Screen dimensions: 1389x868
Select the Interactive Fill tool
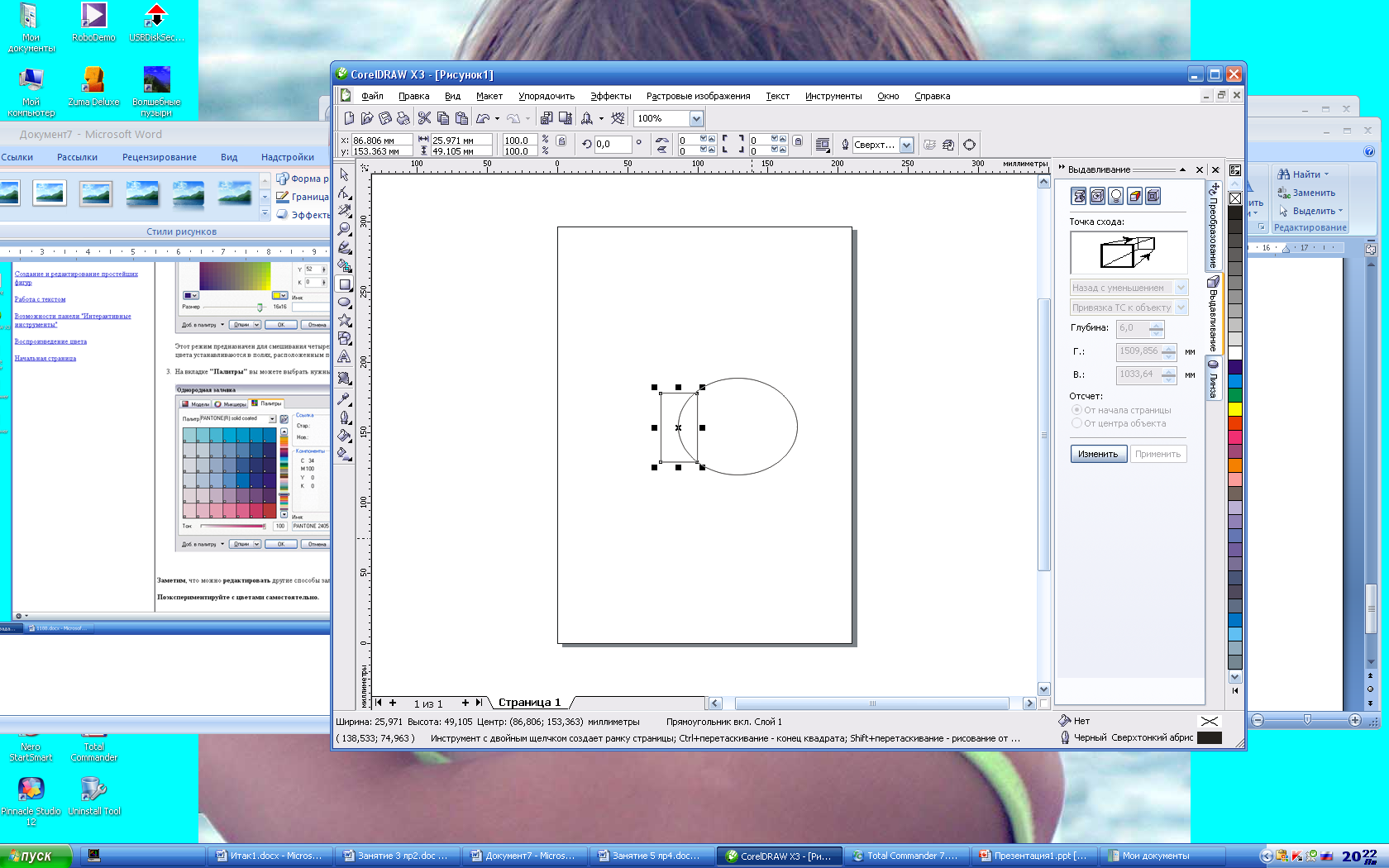pyautogui.click(x=345, y=453)
